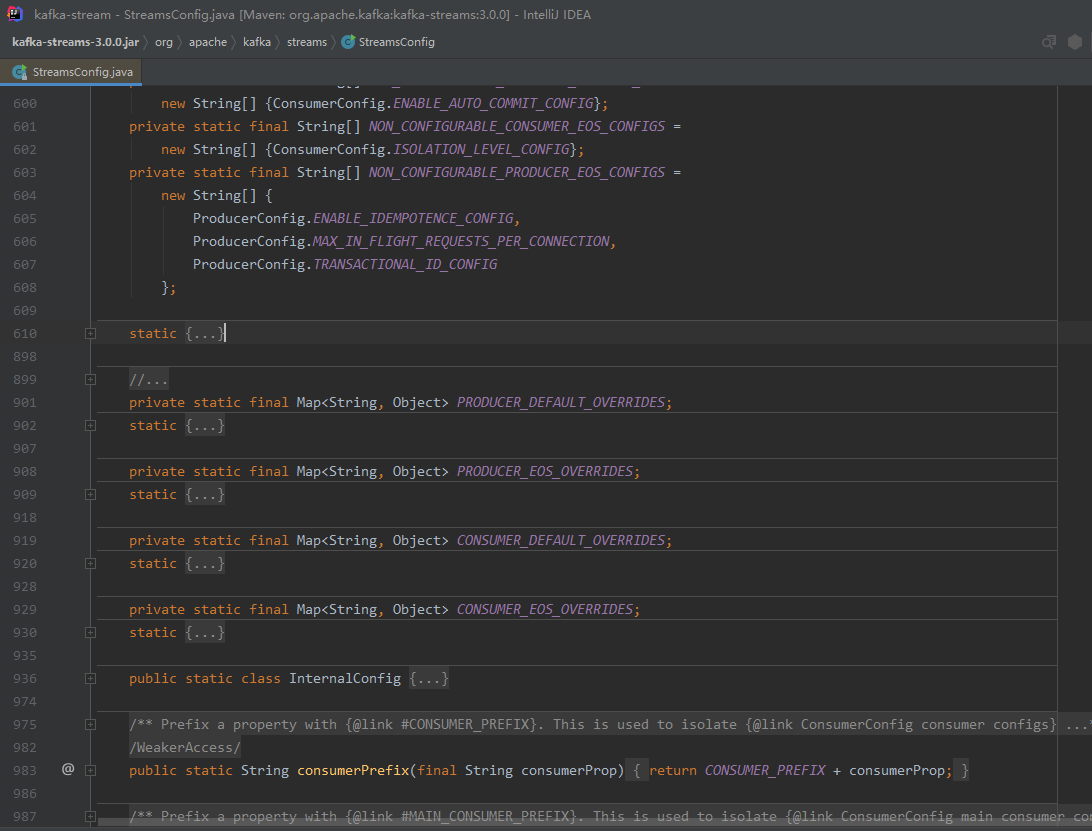Open the kafka breadcrumb segment
Screen dimensions: 1092x831
coord(257,42)
